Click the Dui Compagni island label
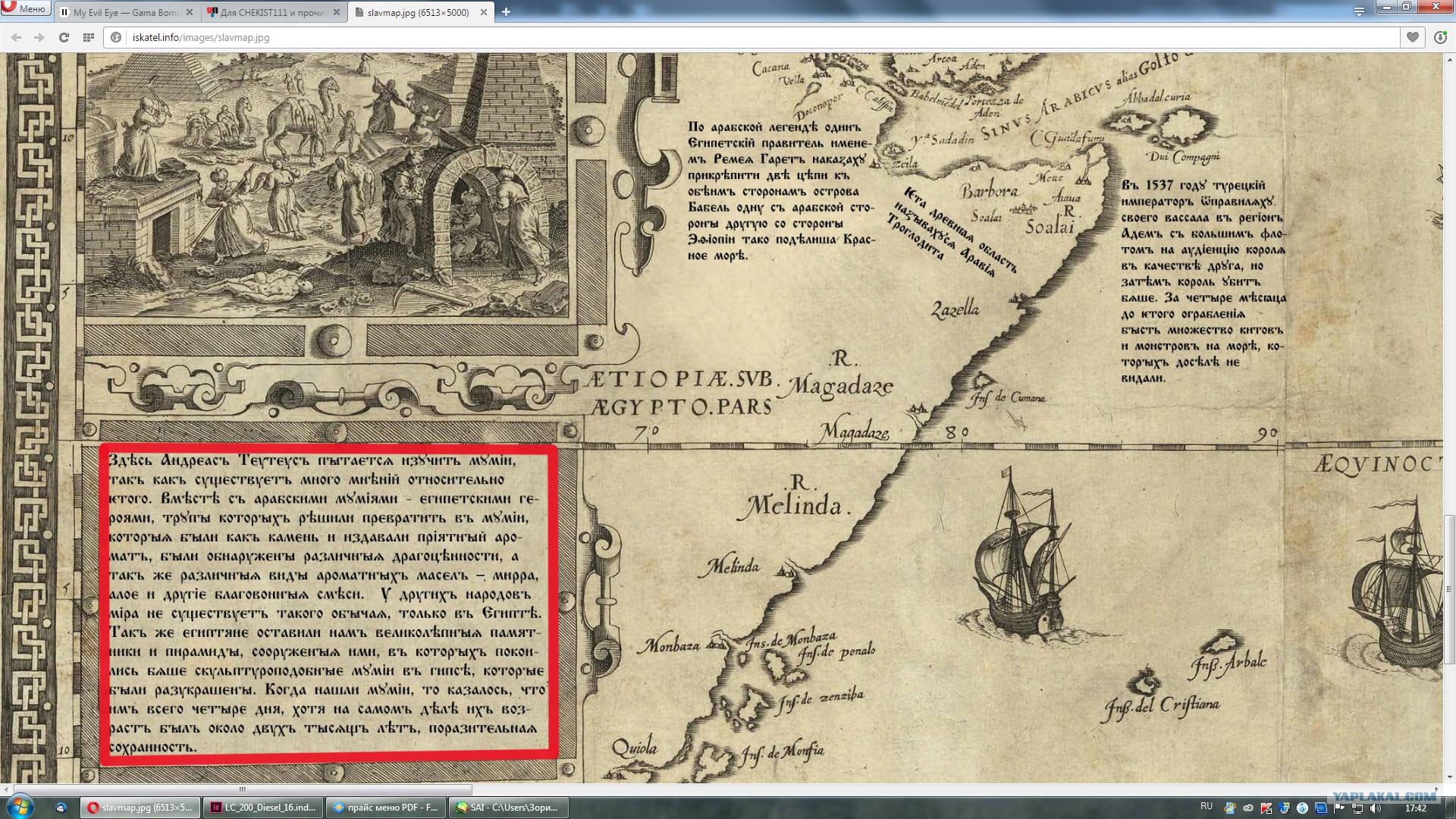The height and width of the screenshot is (819, 1456). click(x=1184, y=157)
